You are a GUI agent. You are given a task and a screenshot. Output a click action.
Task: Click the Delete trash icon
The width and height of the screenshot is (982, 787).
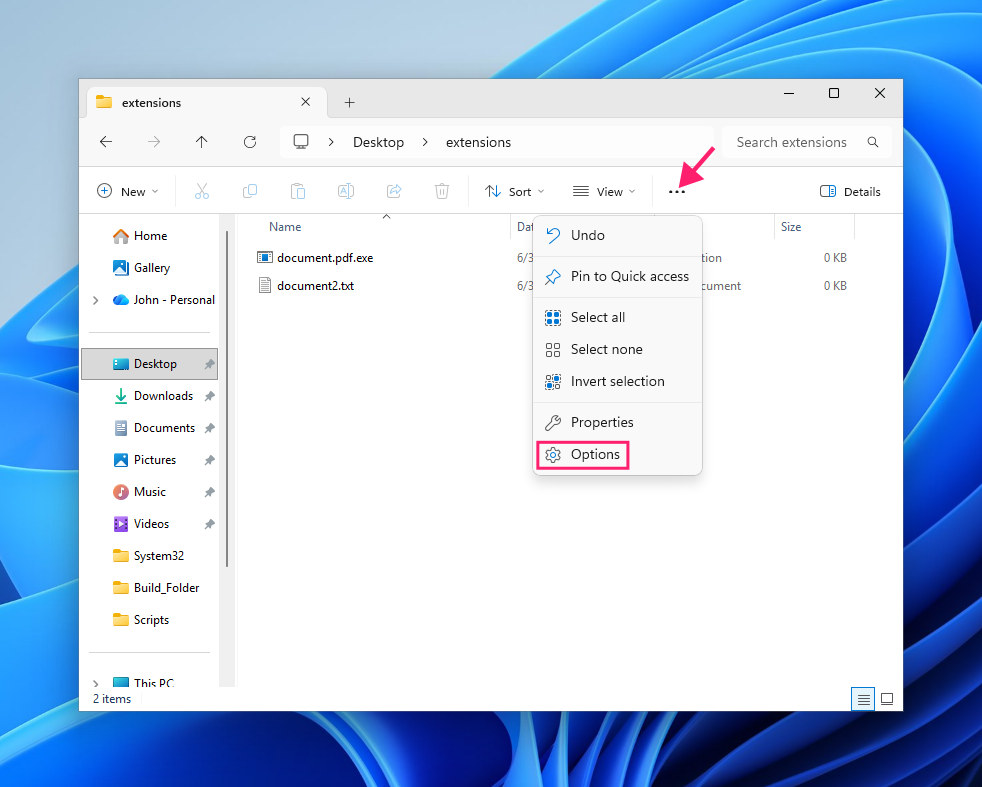click(442, 192)
